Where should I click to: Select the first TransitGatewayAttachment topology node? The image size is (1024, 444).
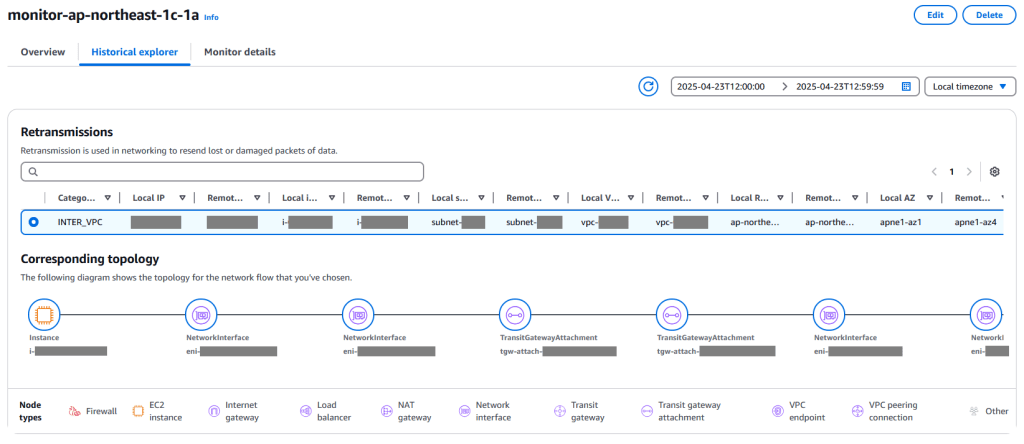click(x=513, y=314)
